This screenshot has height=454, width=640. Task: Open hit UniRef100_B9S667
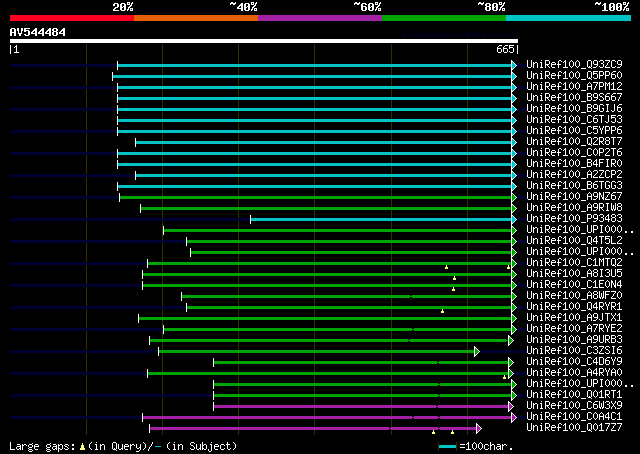coord(574,98)
